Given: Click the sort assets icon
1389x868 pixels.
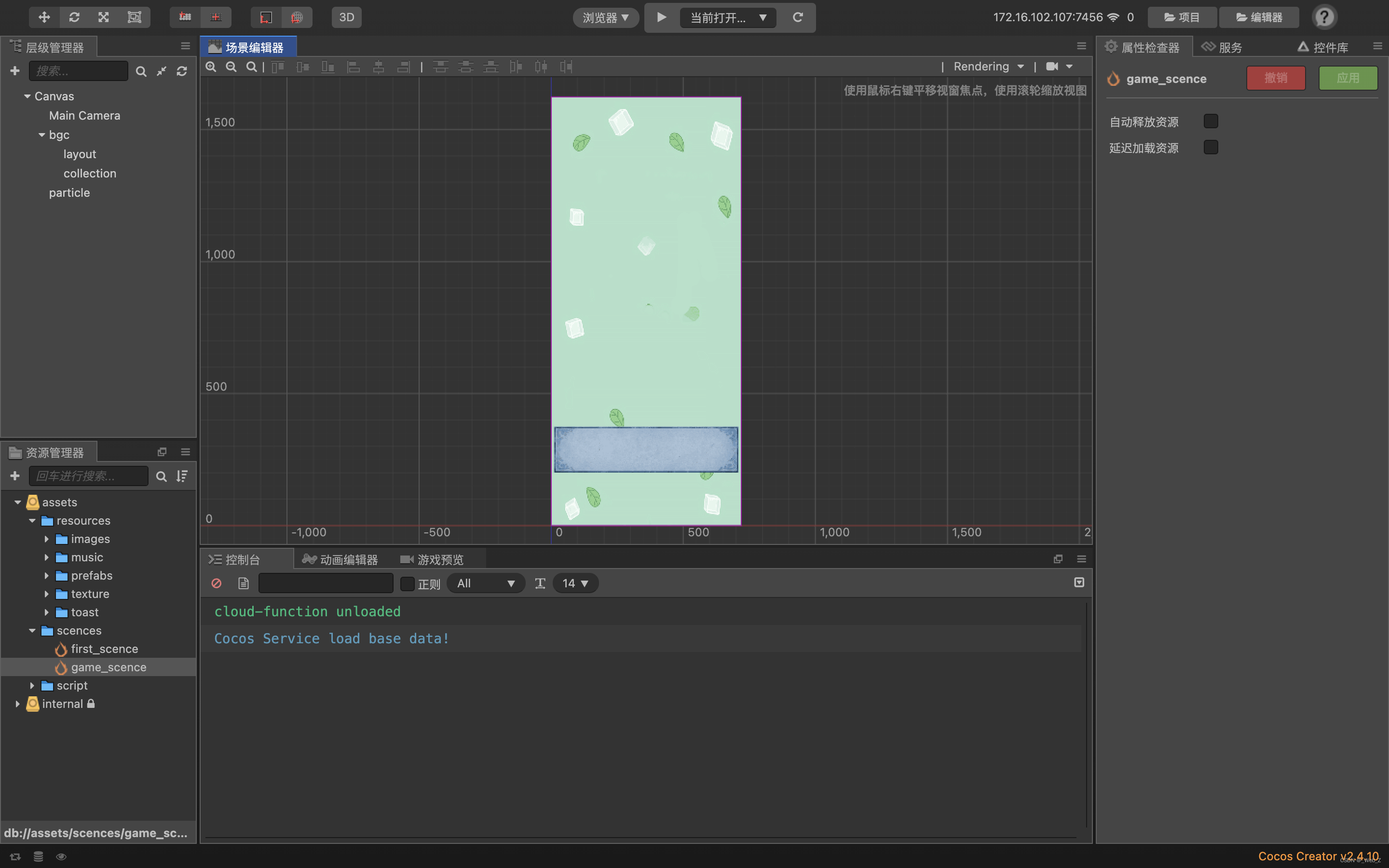Looking at the screenshot, I should click(182, 476).
